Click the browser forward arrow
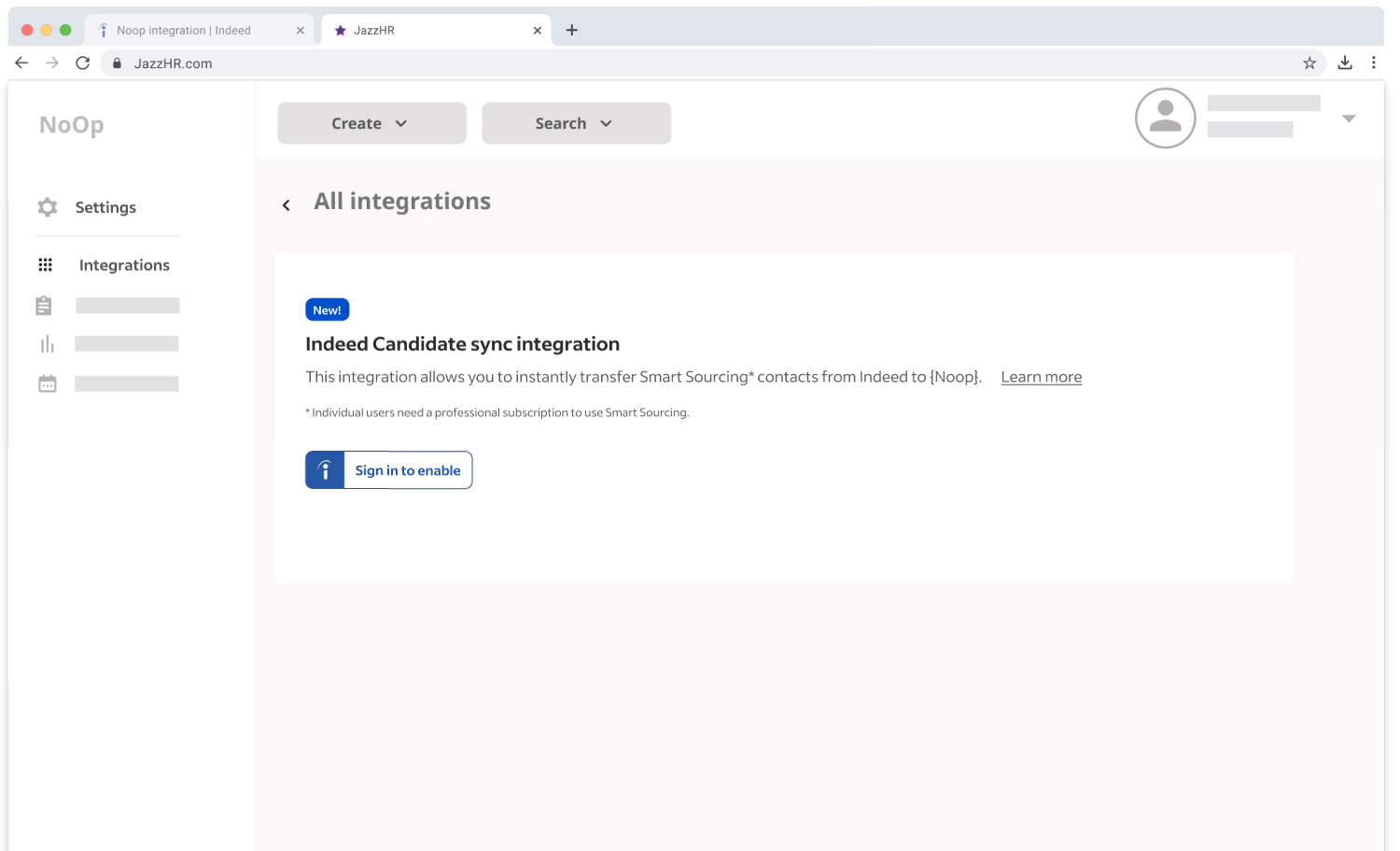1400x851 pixels. (x=52, y=63)
